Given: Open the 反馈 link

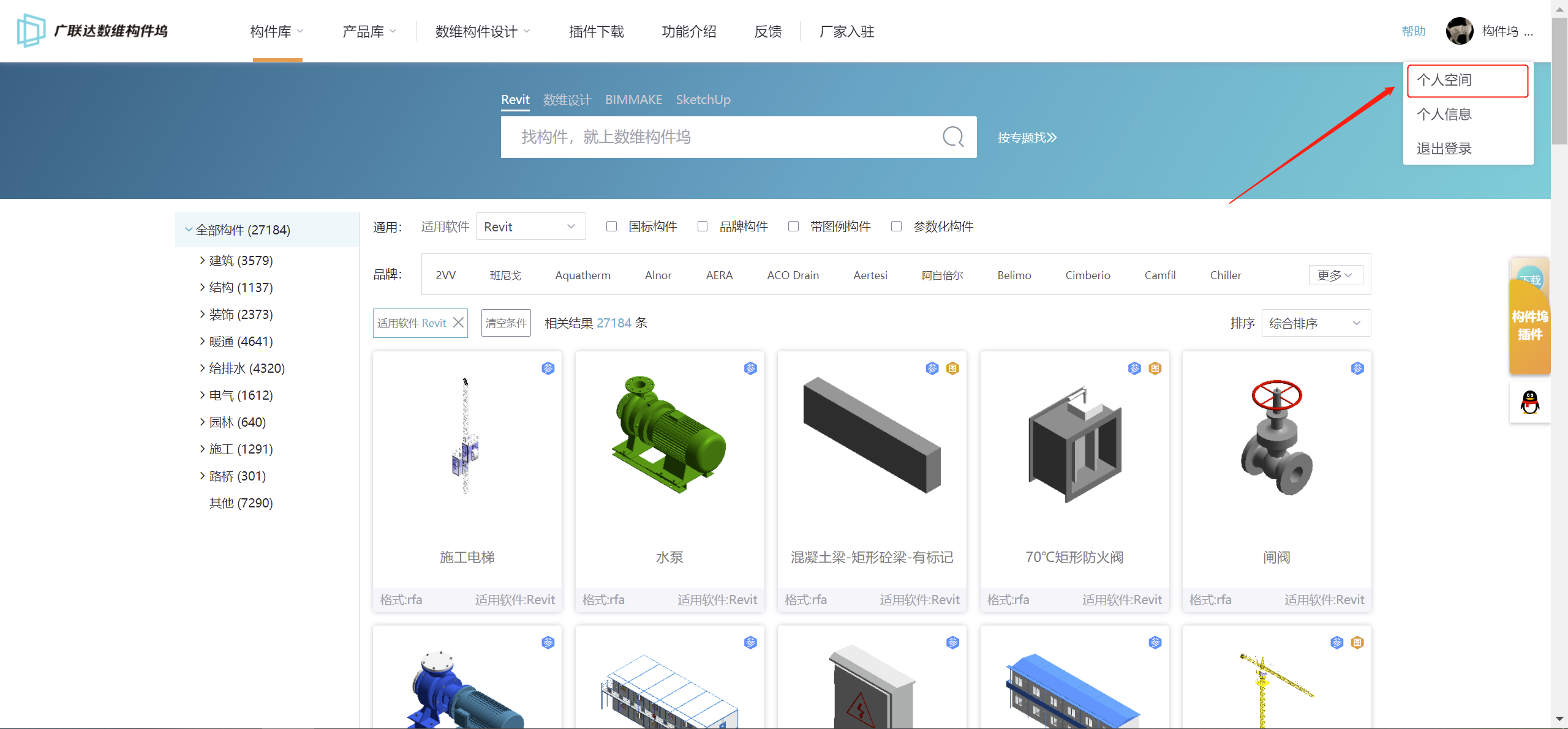Looking at the screenshot, I should pyautogui.click(x=768, y=31).
